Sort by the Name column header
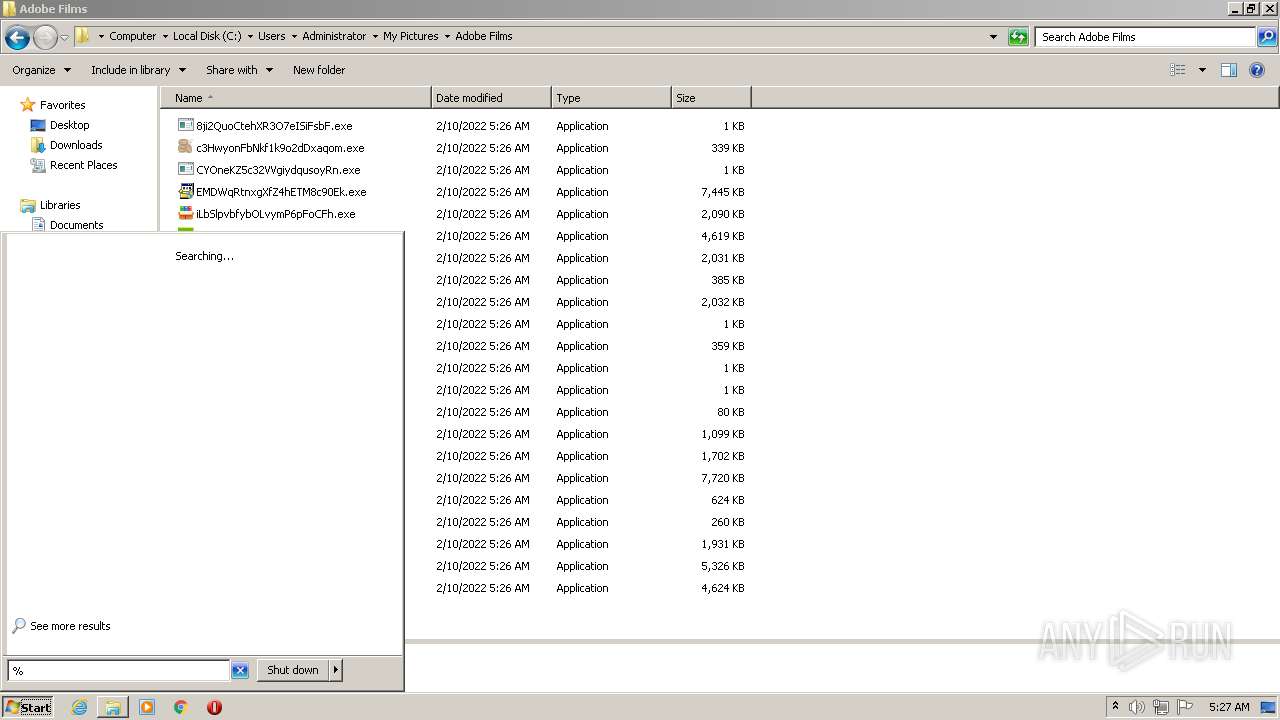Viewport: 1280px width, 720px height. 296,98
